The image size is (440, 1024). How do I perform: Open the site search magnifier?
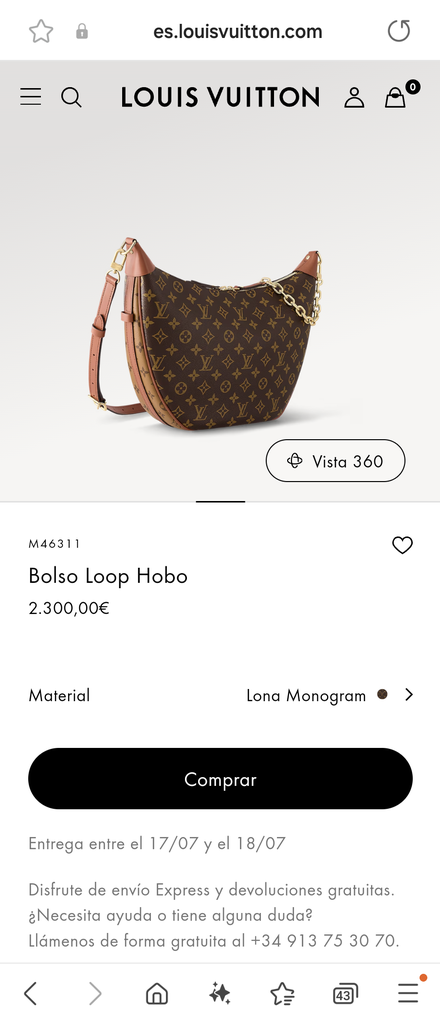pyautogui.click(x=71, y=97)
